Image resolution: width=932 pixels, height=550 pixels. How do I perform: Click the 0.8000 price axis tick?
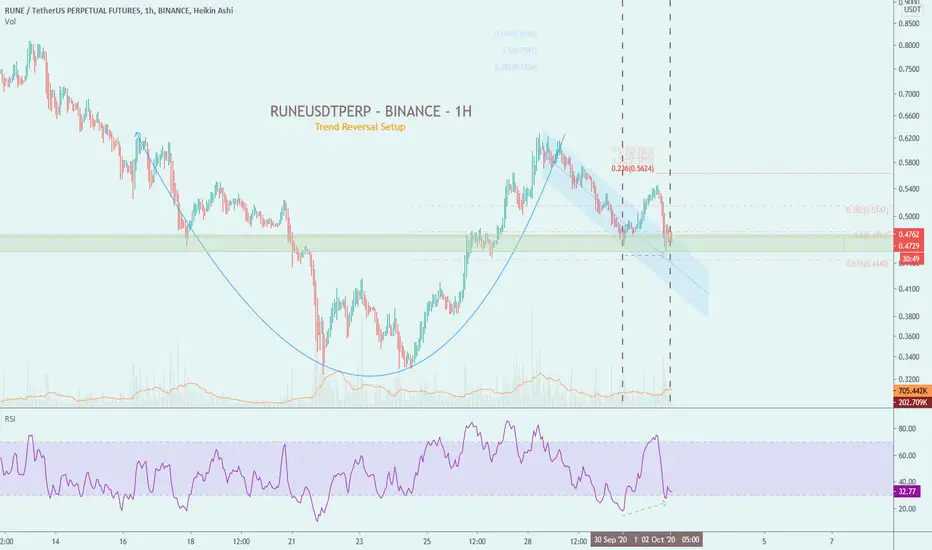point(909,46)
